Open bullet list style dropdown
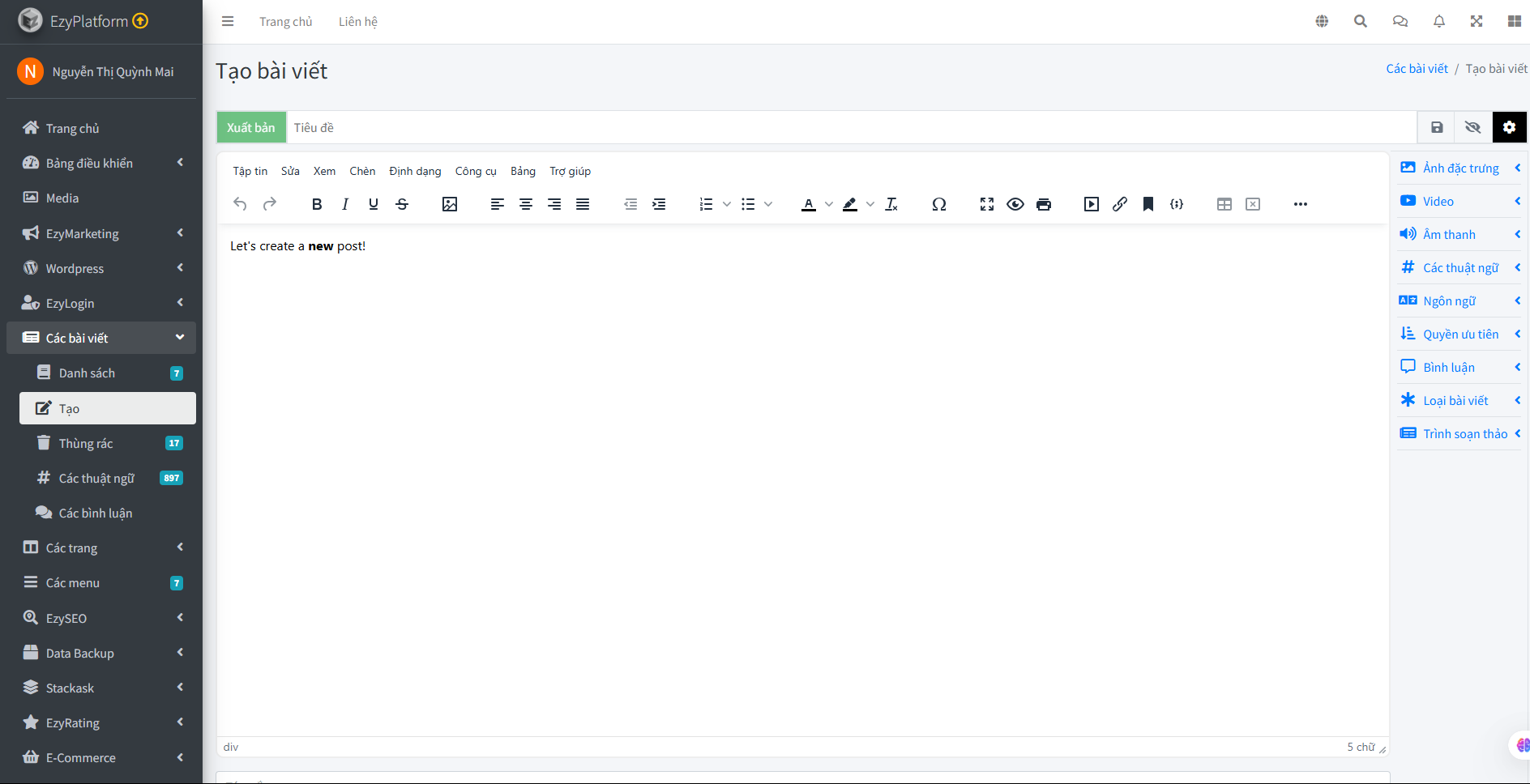 pyautogui.click(x=768, y=204)
